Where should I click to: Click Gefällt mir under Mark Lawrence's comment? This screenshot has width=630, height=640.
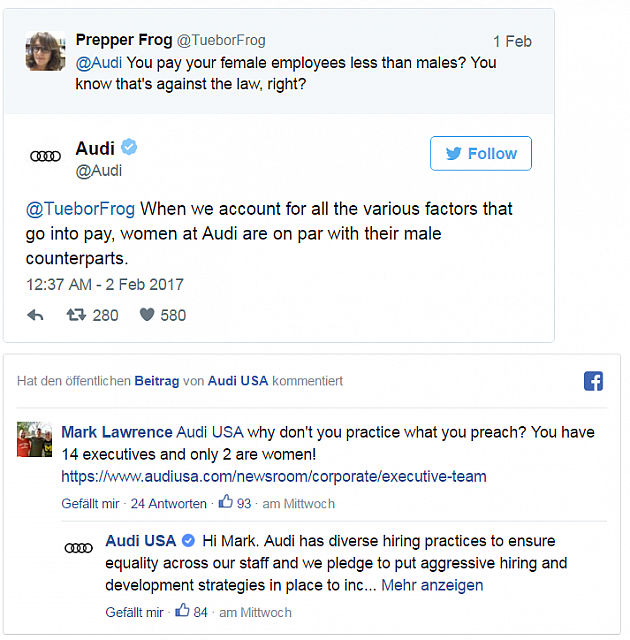pyautogui.click(x=90, y=504)
